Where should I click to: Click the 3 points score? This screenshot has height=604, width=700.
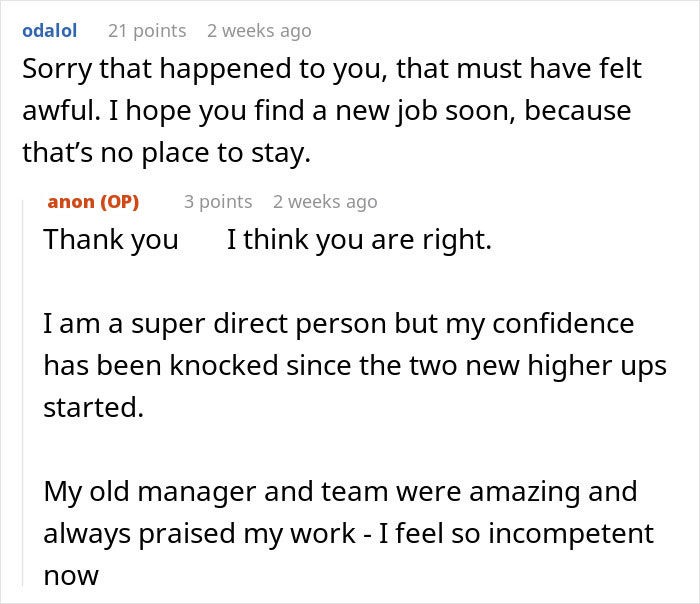[218, 202]
